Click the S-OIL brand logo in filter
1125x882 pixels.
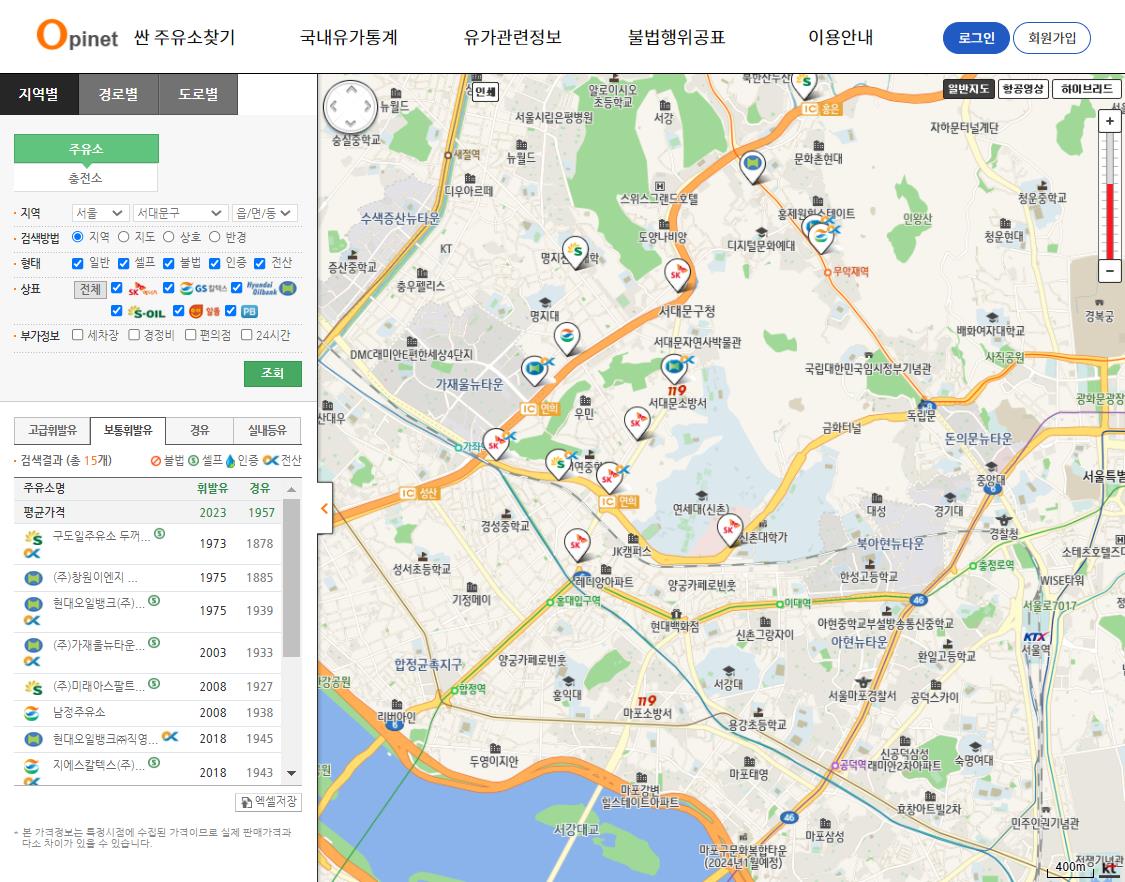pyautogui.click(x=146, y=311)
